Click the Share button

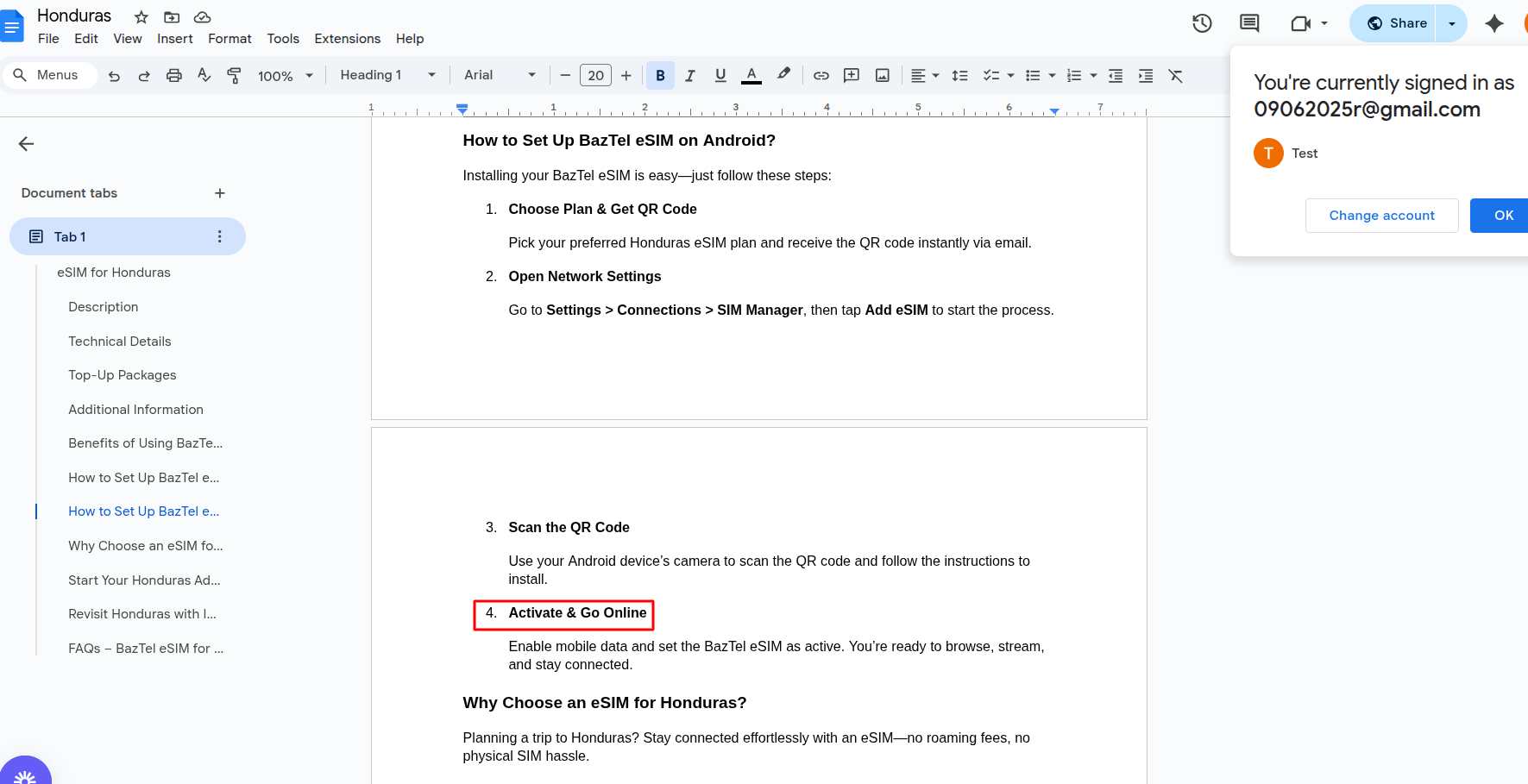1397,23
